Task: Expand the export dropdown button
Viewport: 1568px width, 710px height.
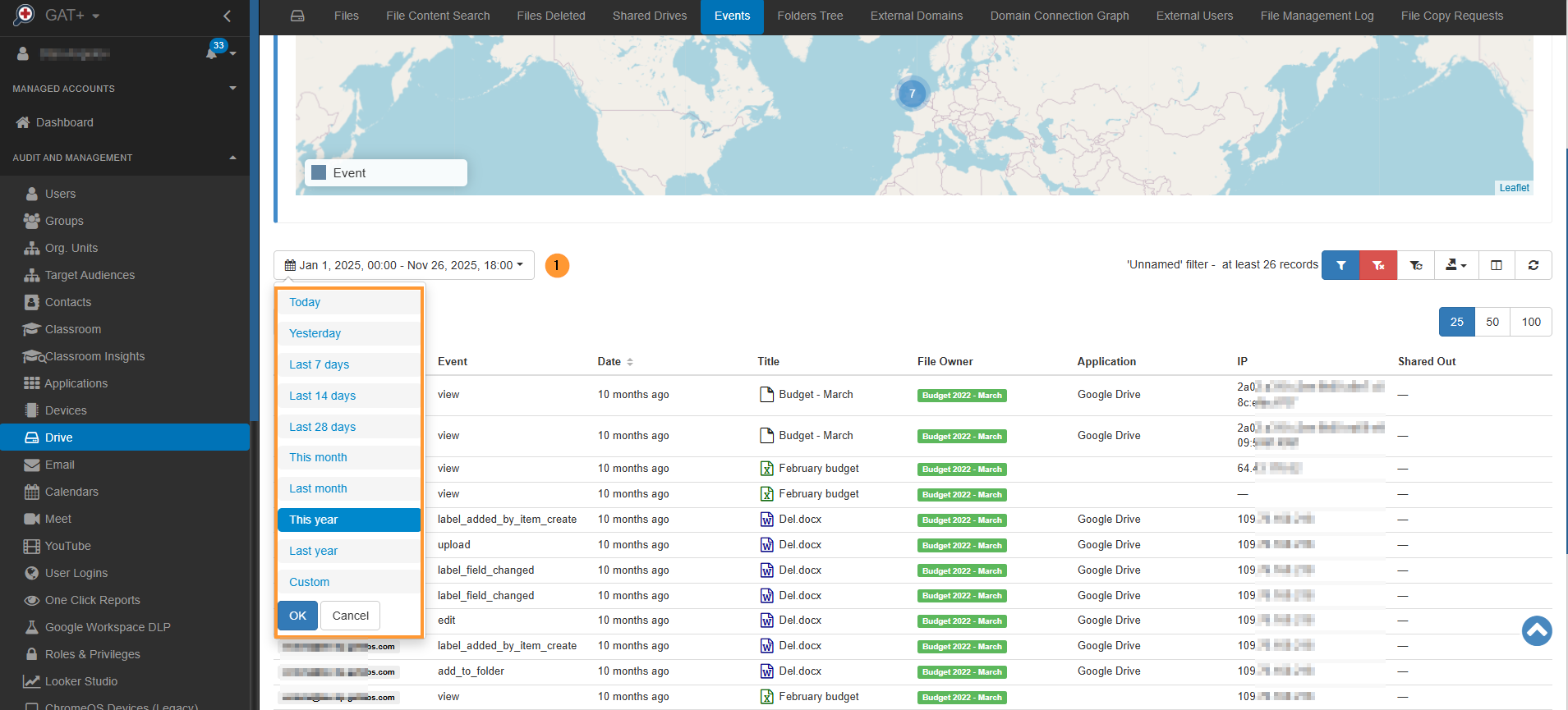Action: pyautogui.click(x=1455, y=265)
